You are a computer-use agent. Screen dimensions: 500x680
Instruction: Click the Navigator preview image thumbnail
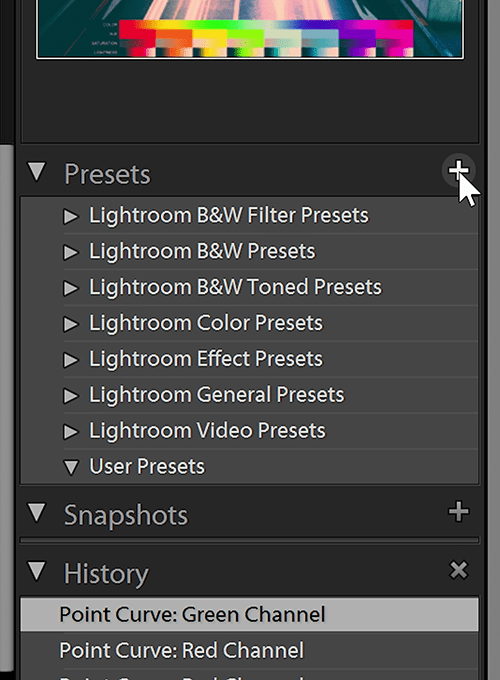(250, 29)
